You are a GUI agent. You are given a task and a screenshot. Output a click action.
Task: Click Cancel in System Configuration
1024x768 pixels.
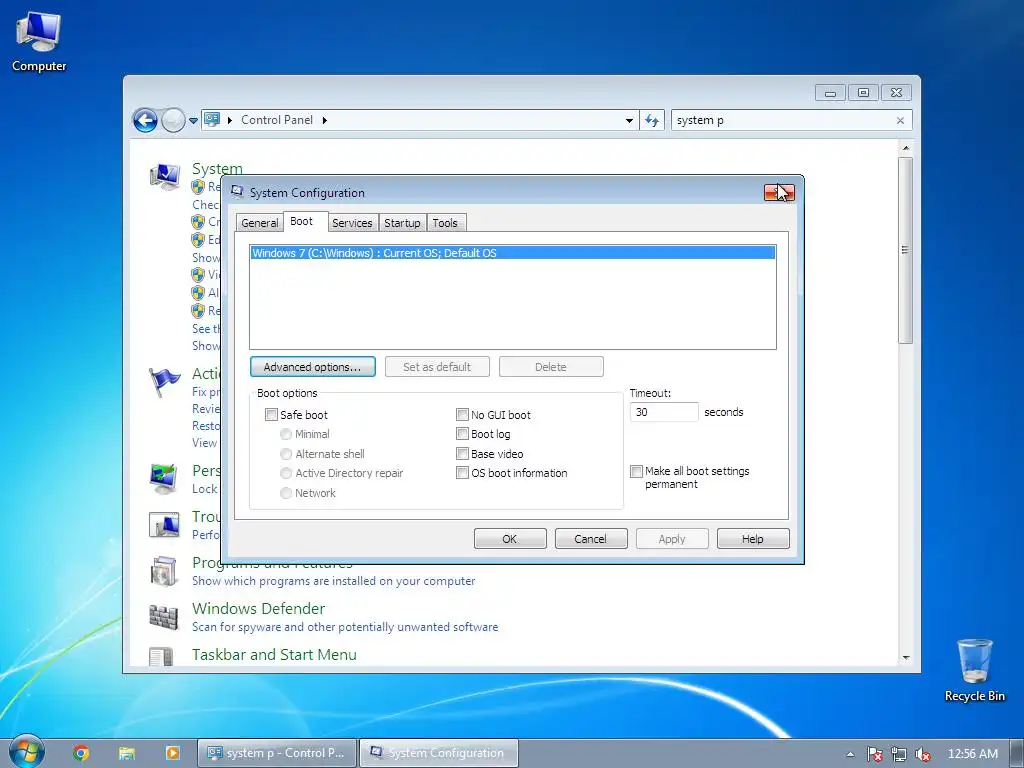click(x=590, y=539)
